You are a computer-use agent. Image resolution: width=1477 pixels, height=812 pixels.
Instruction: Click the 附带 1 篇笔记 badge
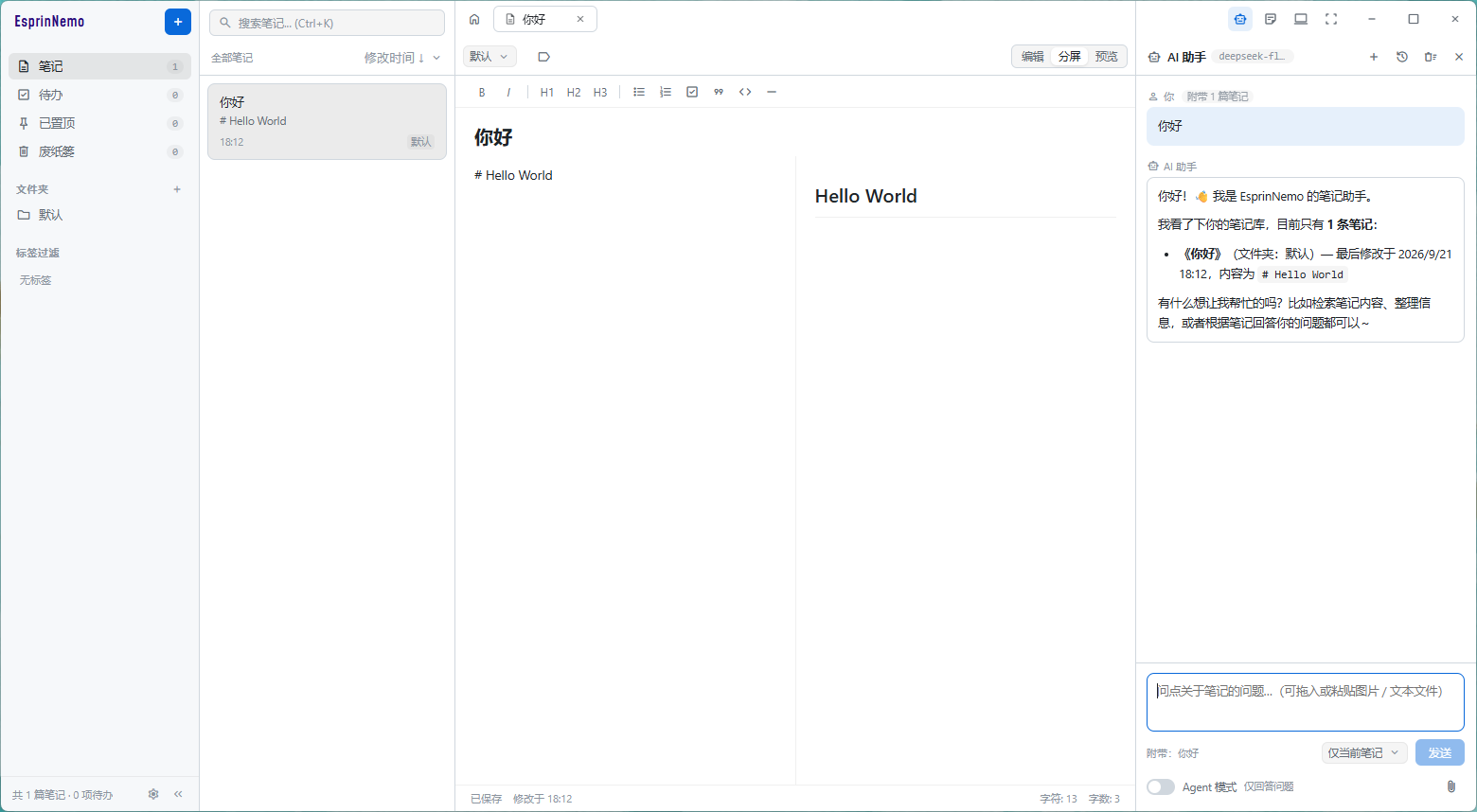[x=1218, y=97]
